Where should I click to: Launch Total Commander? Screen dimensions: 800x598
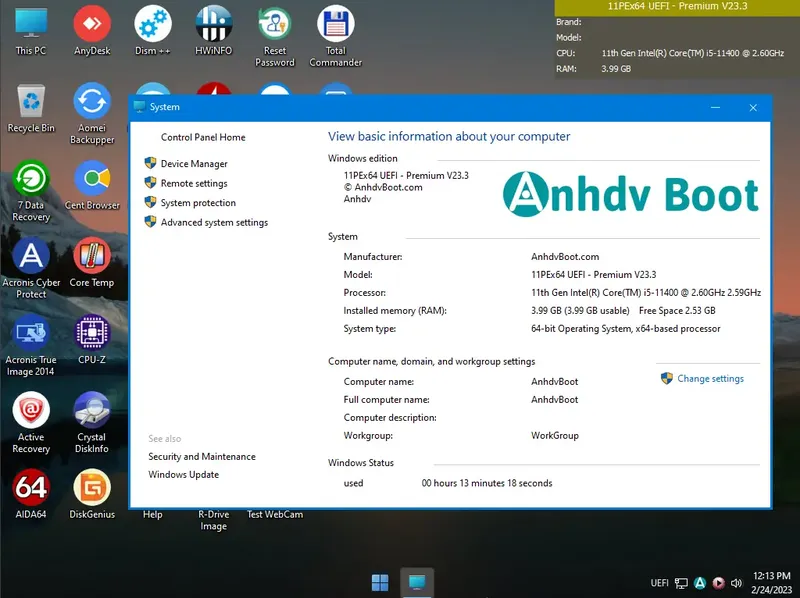(x=335, y=25)
